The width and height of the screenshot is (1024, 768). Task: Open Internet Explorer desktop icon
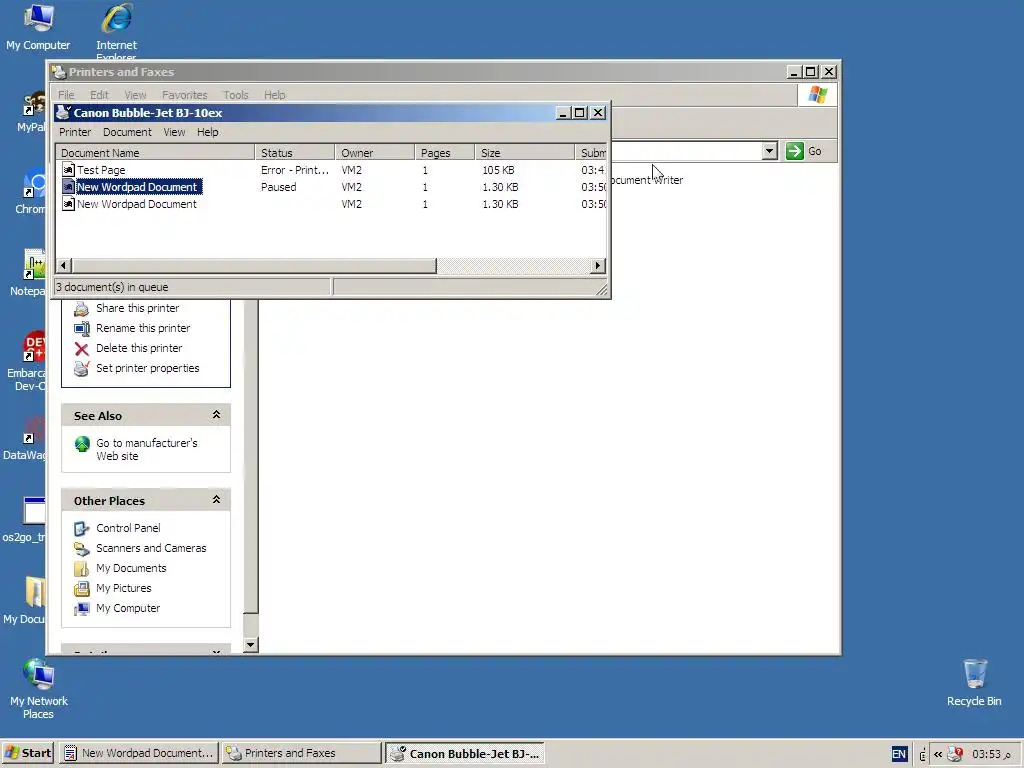[117, 30]
